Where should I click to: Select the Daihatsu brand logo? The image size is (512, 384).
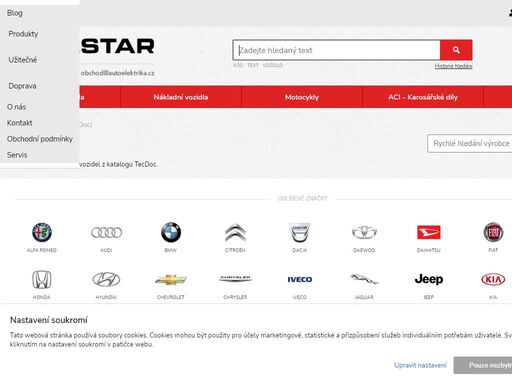click(x=429, y=232)
